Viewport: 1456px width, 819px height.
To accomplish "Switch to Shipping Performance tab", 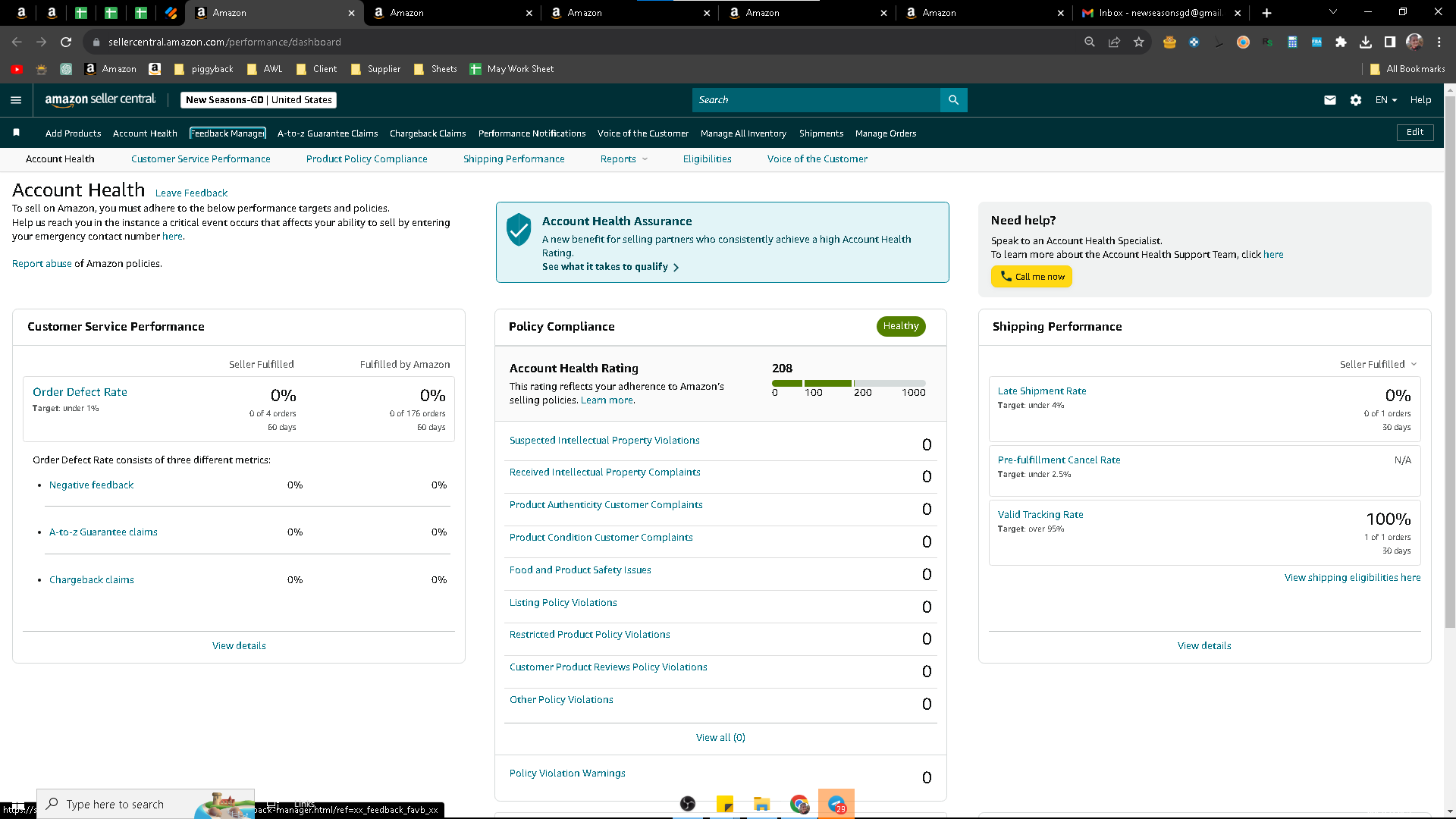I will tap(514, 159).
